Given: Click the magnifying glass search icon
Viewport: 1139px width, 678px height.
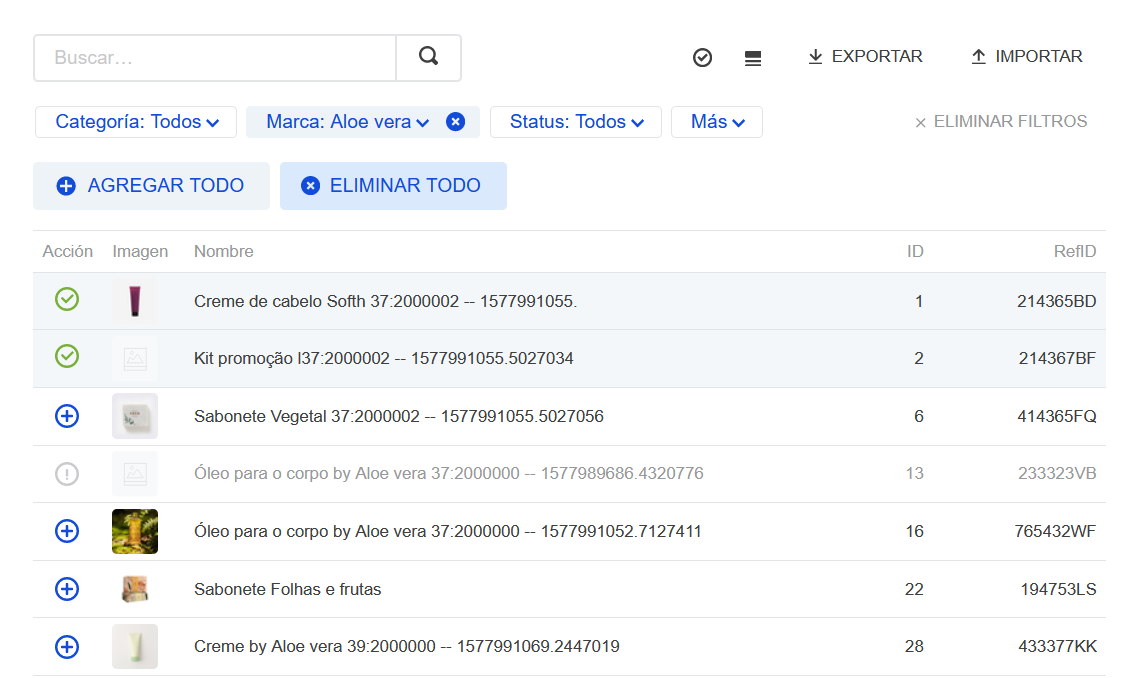Looking at the screenshot, I should (428, 57).
